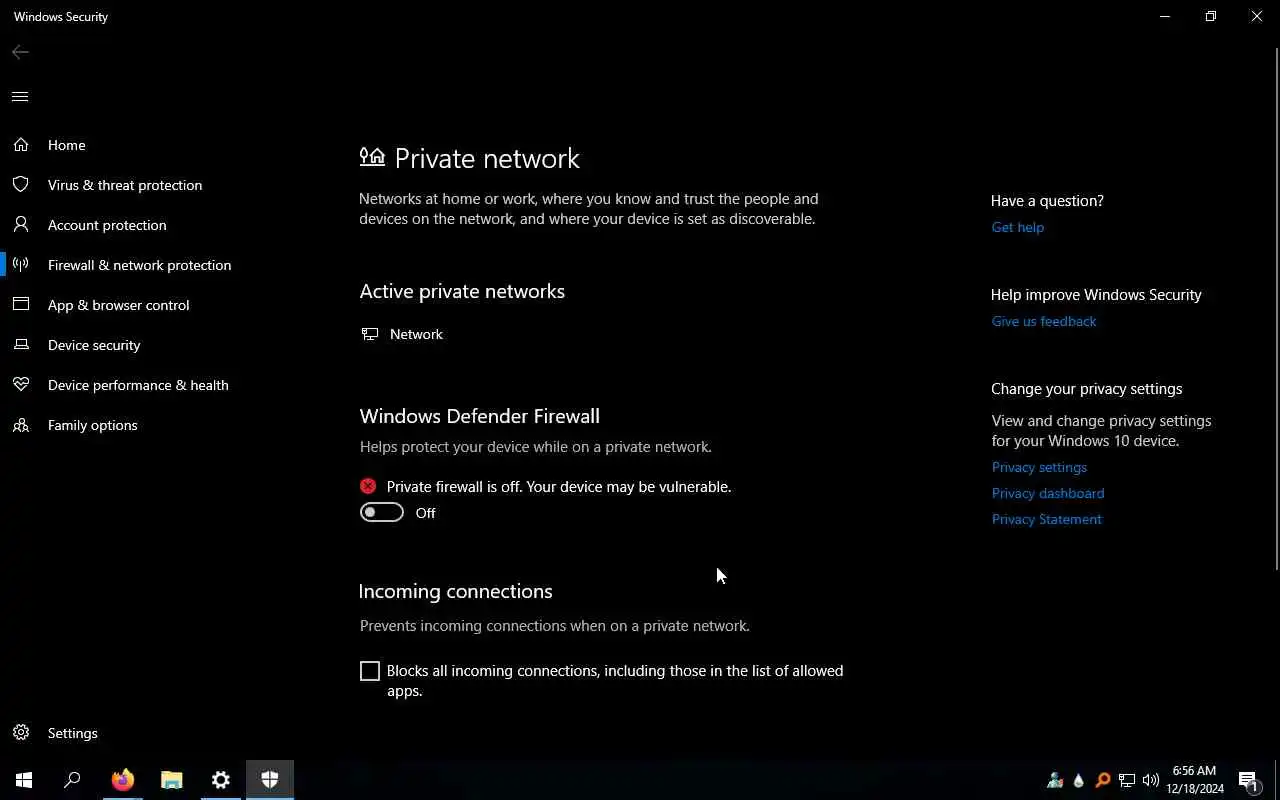Click the Home house icon in sidebar
The height and width of the screenshot is (800, 1280).
tap(21, 145)
